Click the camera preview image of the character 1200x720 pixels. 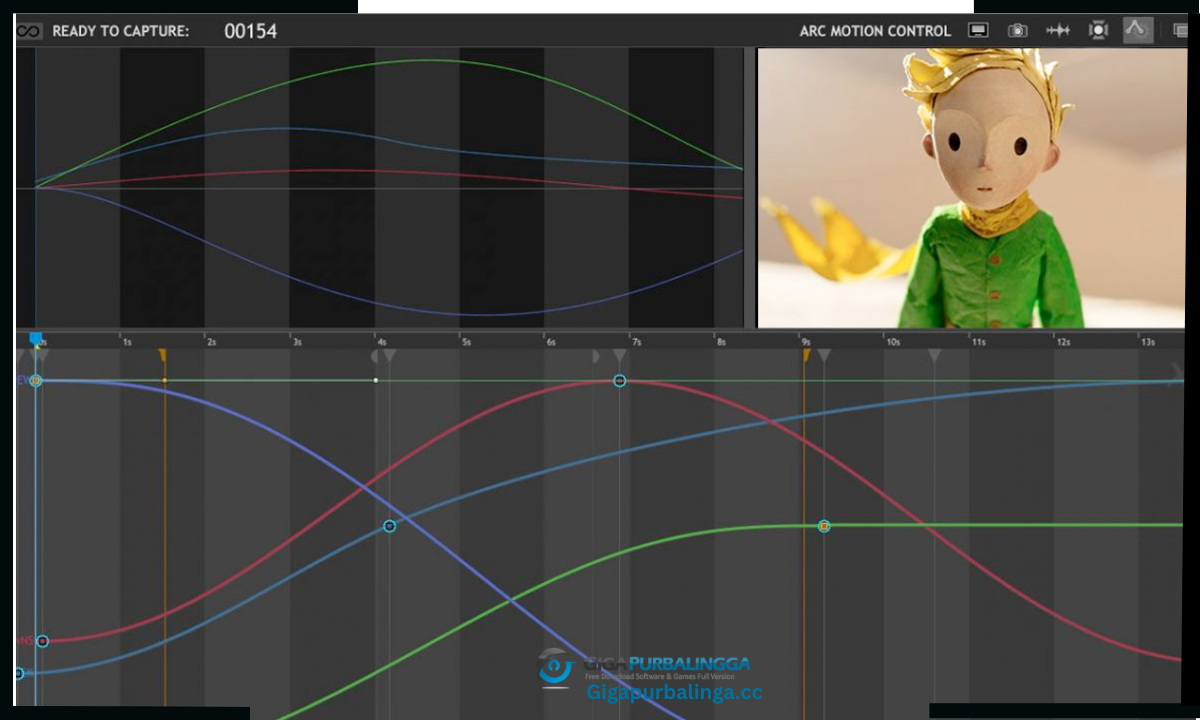coord(971,188)
